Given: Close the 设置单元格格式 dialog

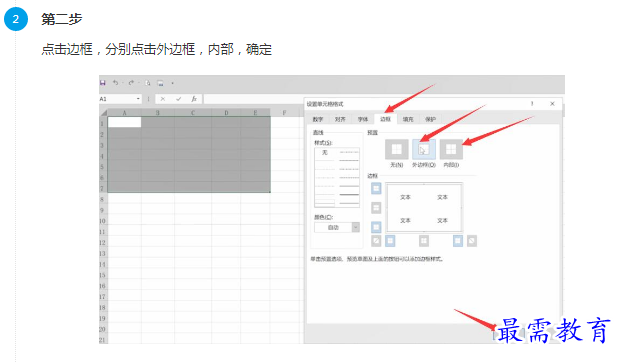Looking at the screenshot, I should (552, 104).
